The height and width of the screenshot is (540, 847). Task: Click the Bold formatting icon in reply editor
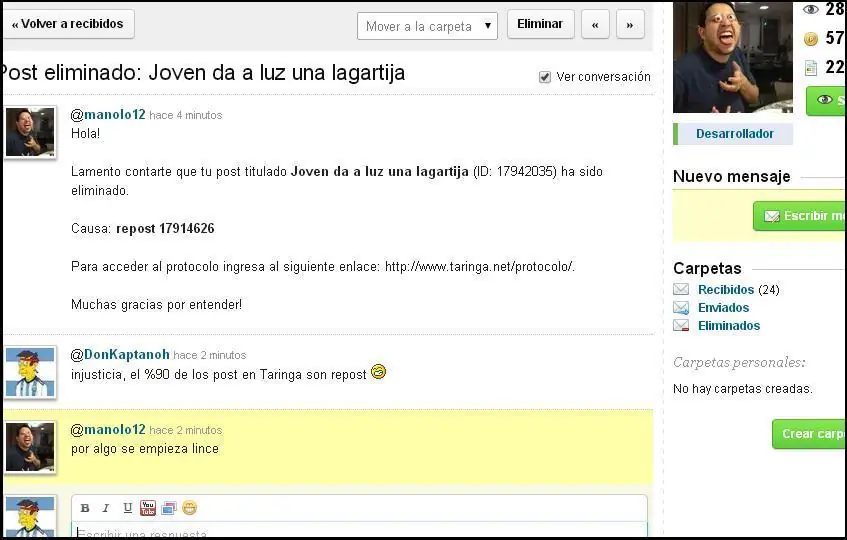tap(85, 508)
